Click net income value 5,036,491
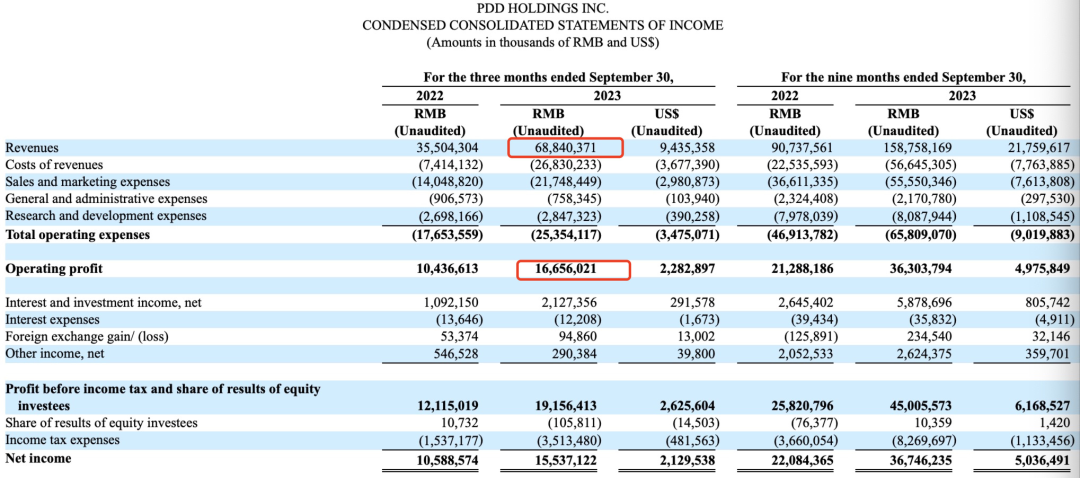The width and height of the screenshot is (1080, 478). [x=1041, y=458]
